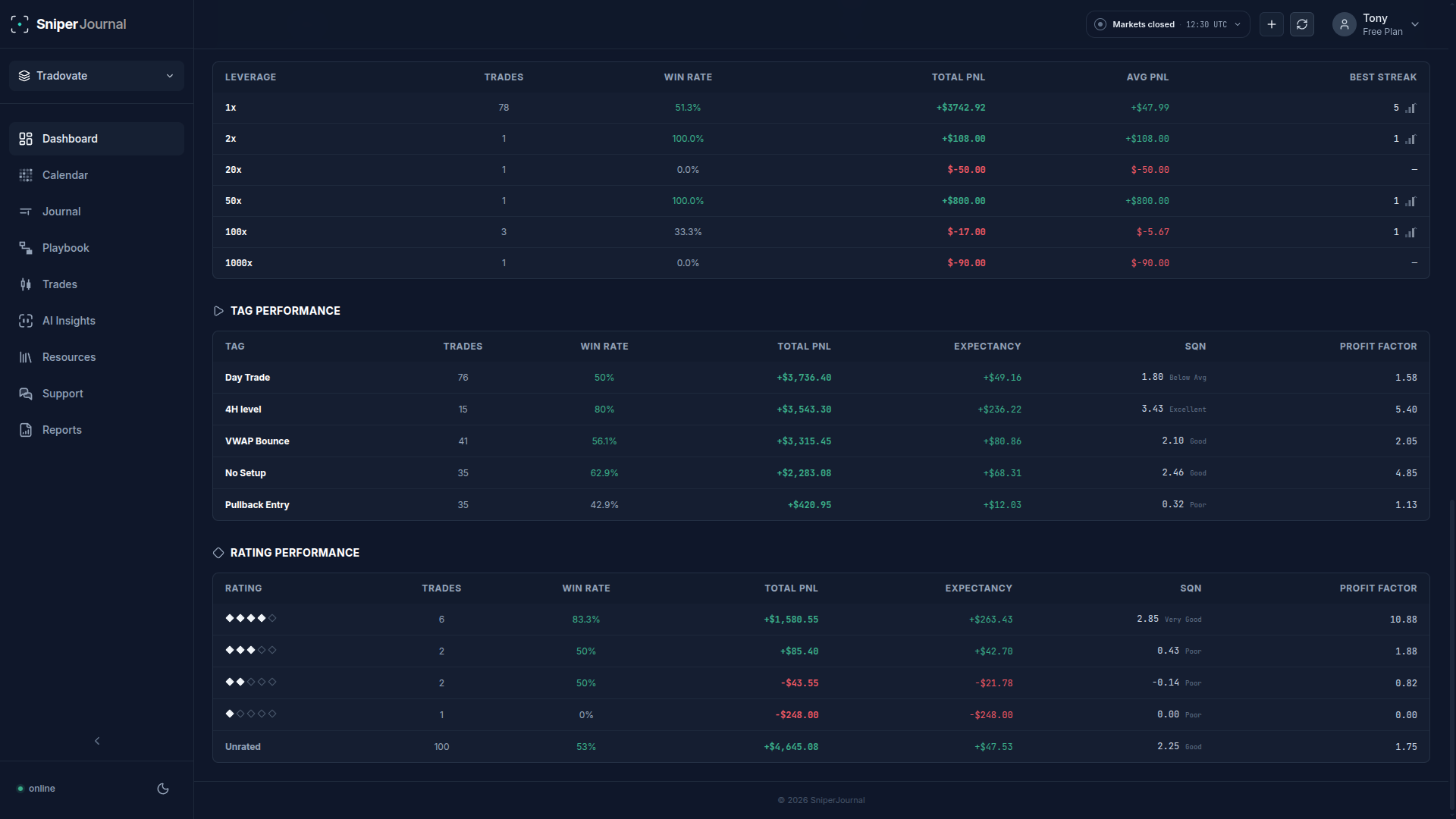Screen dimensions: 1456x819
Task: Select the Day Trade tag row
Action: tap(821, 378)
